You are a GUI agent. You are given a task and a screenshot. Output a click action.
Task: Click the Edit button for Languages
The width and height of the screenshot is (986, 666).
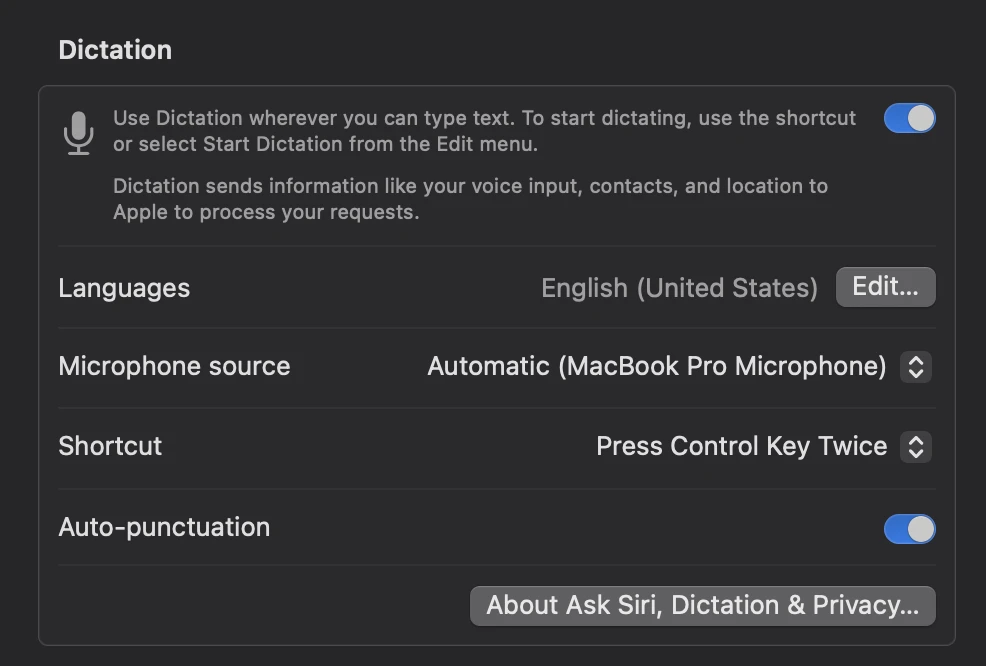(x=885, y=287)
